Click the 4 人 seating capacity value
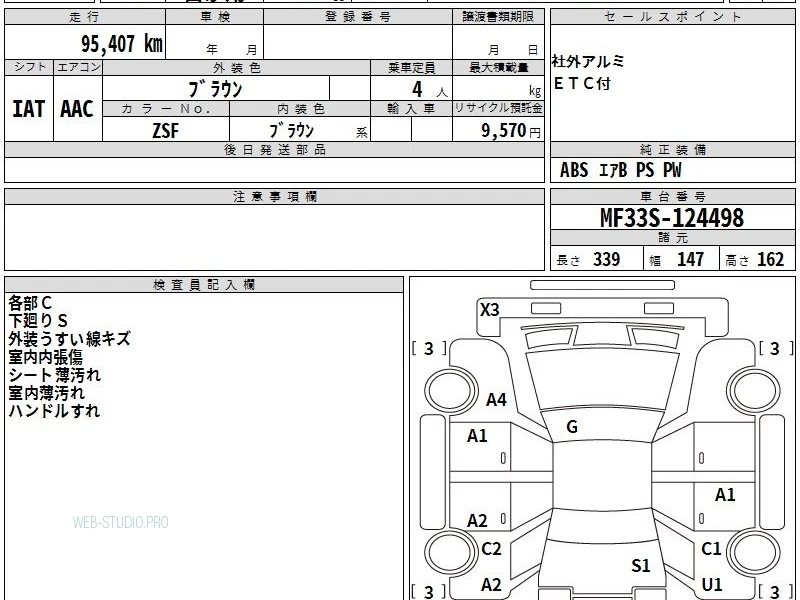 [429, 90]
